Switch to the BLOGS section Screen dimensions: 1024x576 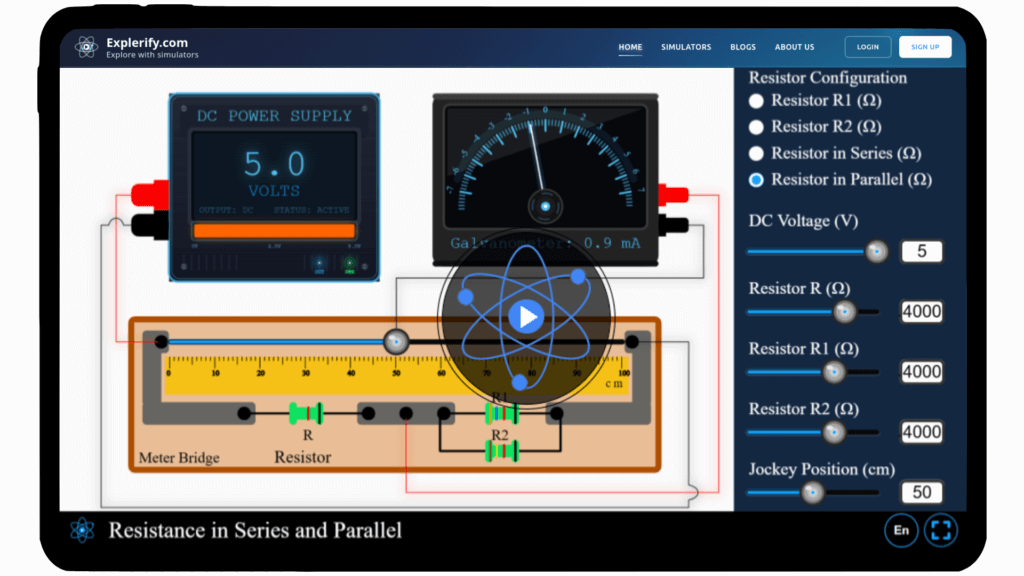click(x=742, y=46)
